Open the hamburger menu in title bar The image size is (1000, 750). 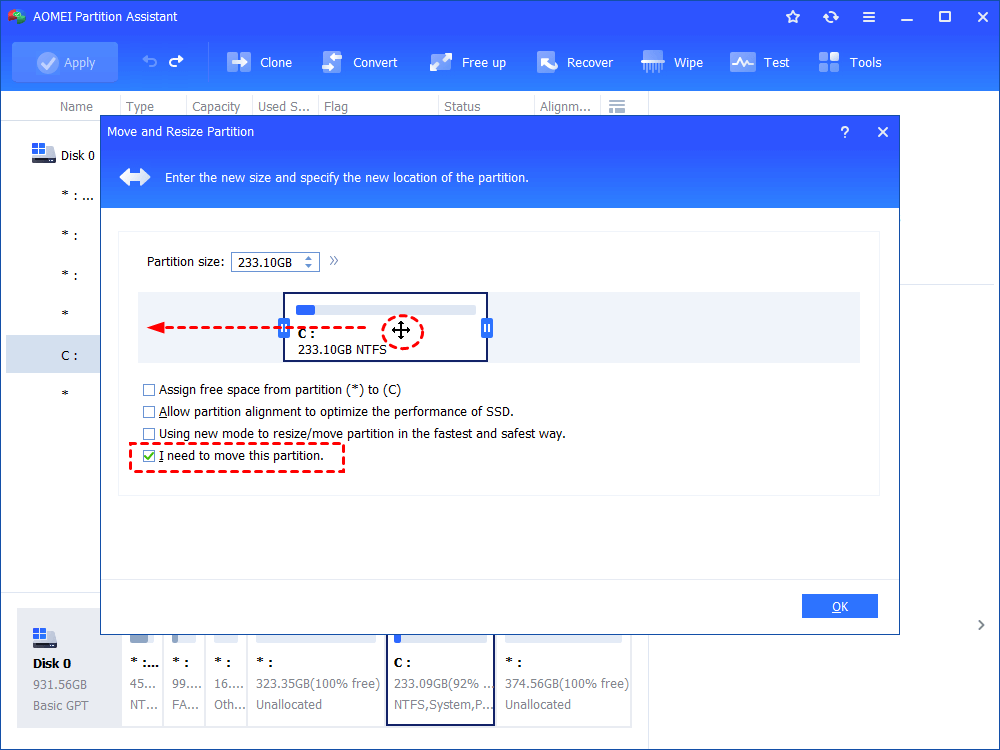click(x=869, y=17)
